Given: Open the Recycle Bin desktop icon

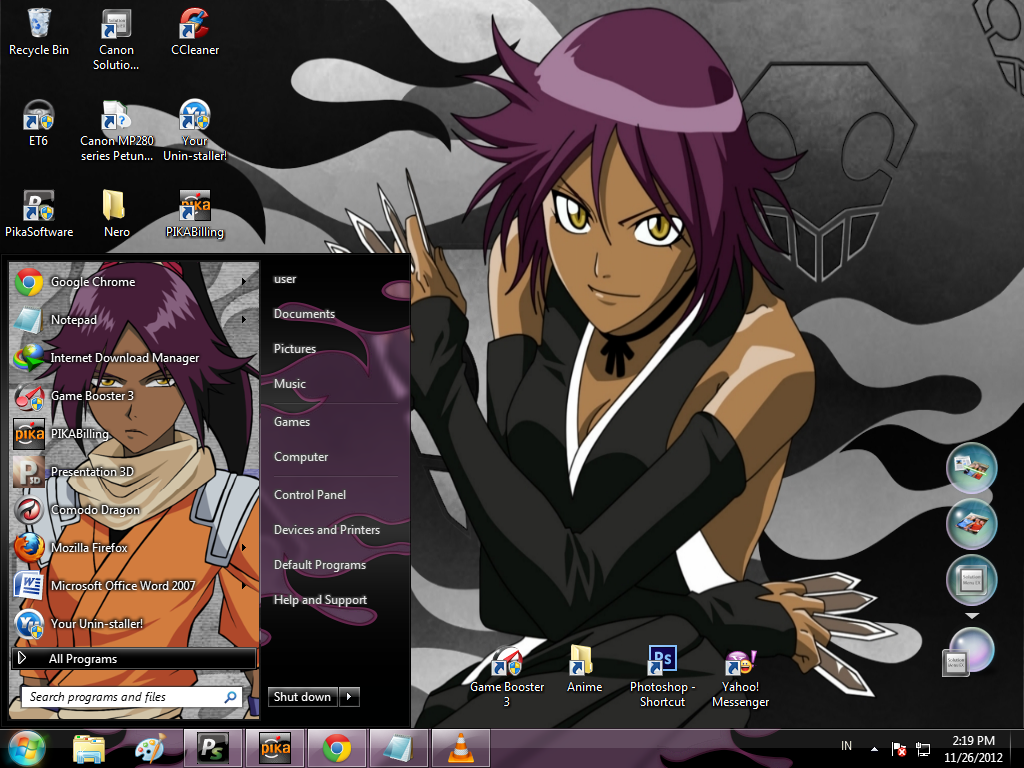Looking at the screenshot, I should tap(39, 33).
